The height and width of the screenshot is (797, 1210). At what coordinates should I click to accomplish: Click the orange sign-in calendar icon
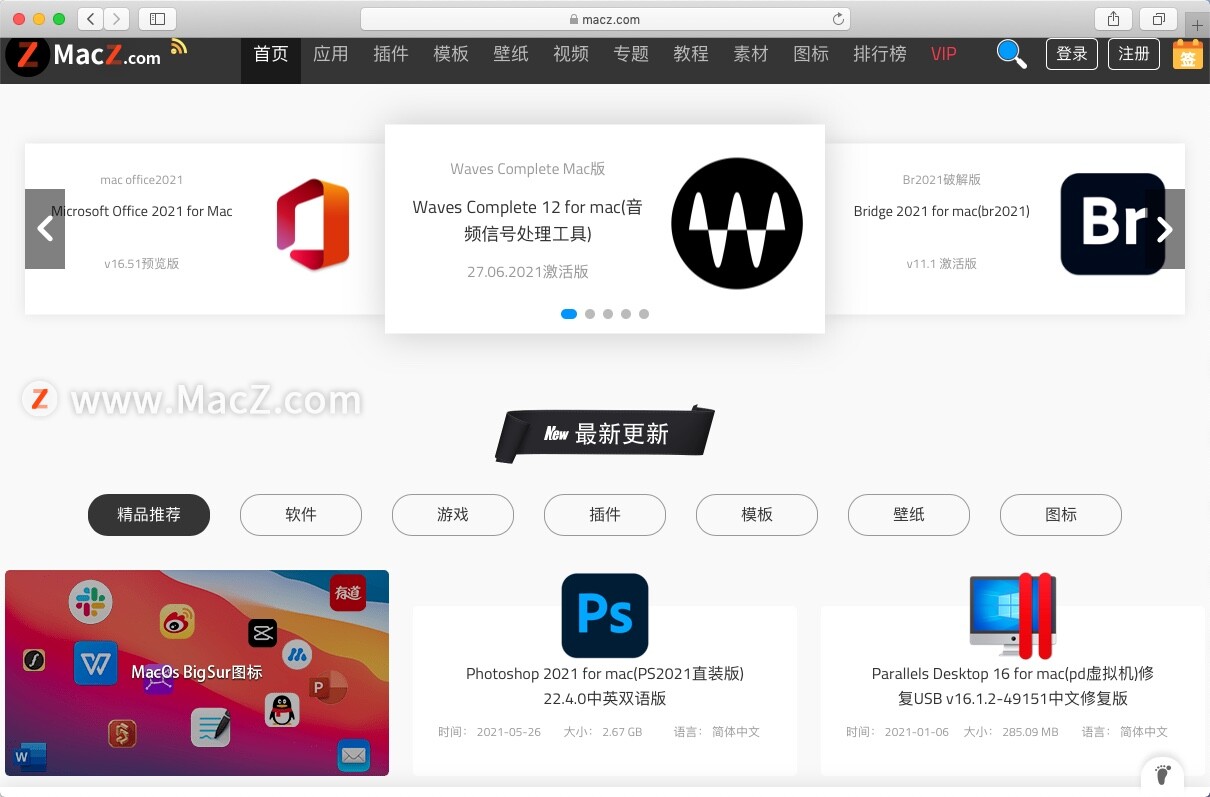click(1188, 54)
